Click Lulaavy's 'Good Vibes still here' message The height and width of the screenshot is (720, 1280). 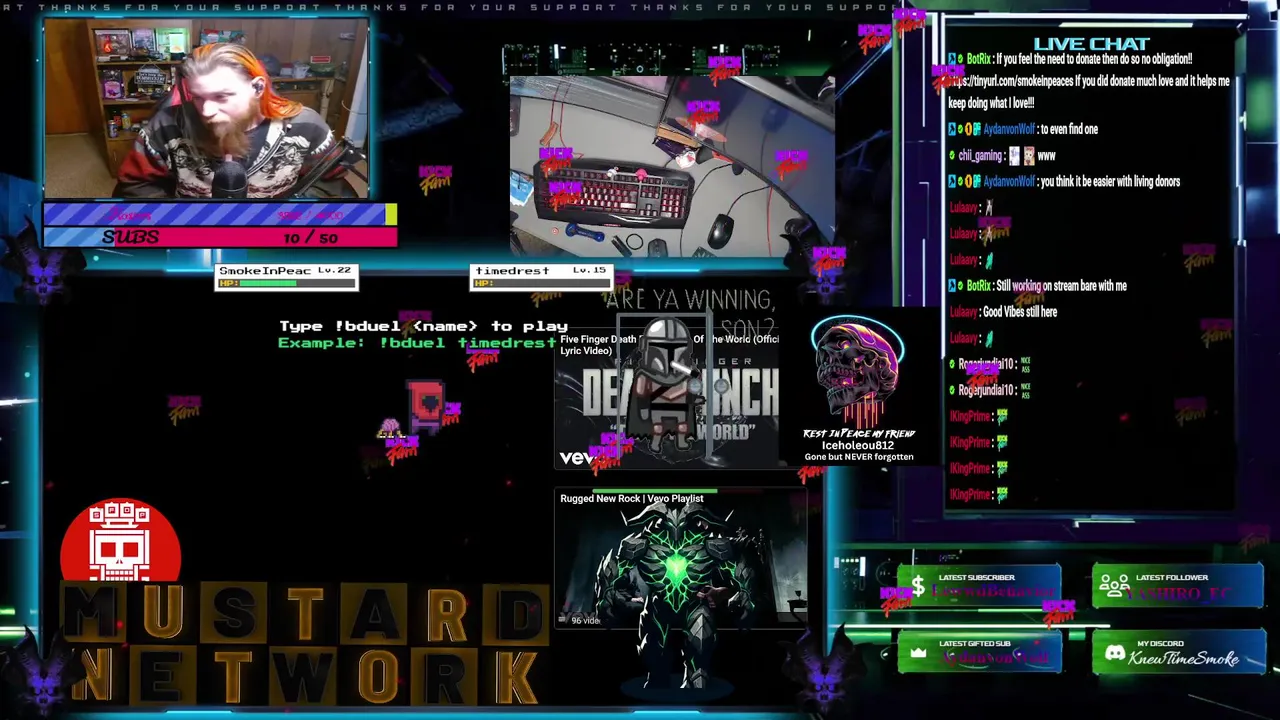click(x=1020, y=312)
